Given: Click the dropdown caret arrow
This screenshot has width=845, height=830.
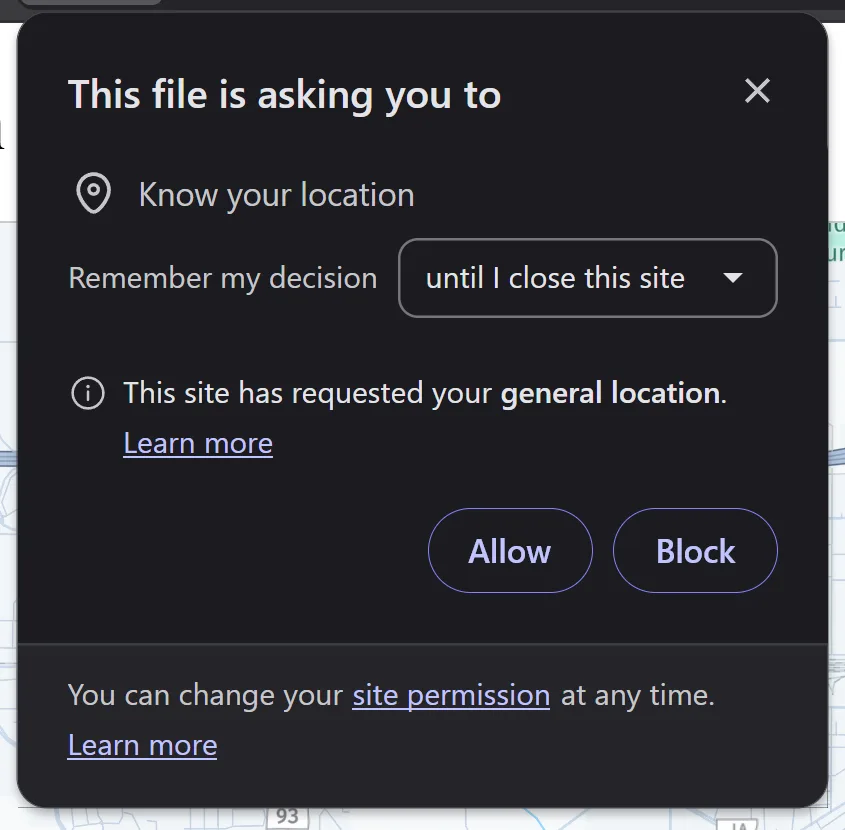Looking at the screenshot, I should tap(733, 278).
